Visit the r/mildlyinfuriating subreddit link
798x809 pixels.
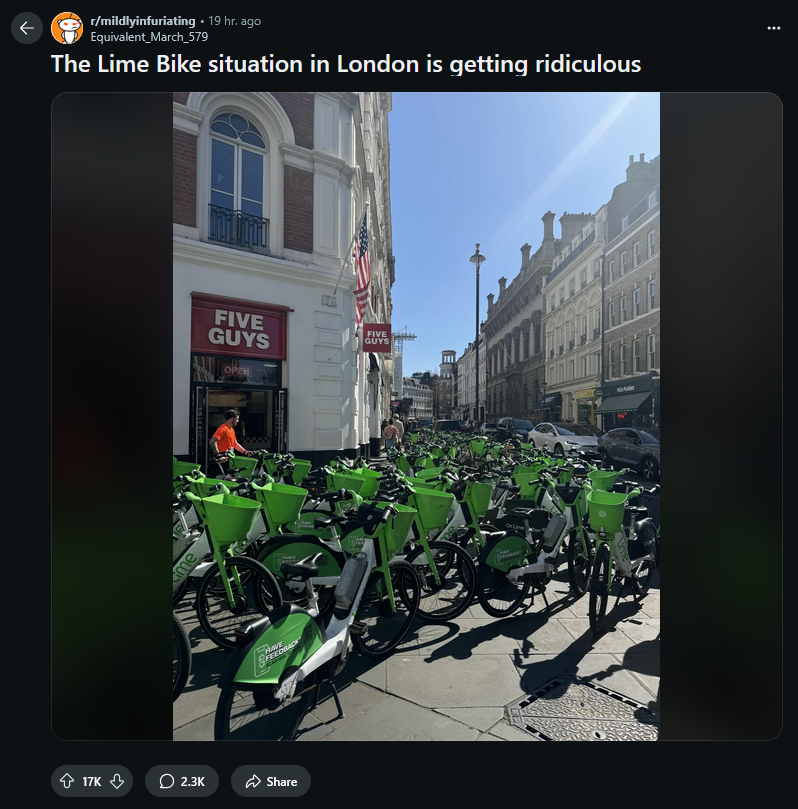click(x=143, y=21)
